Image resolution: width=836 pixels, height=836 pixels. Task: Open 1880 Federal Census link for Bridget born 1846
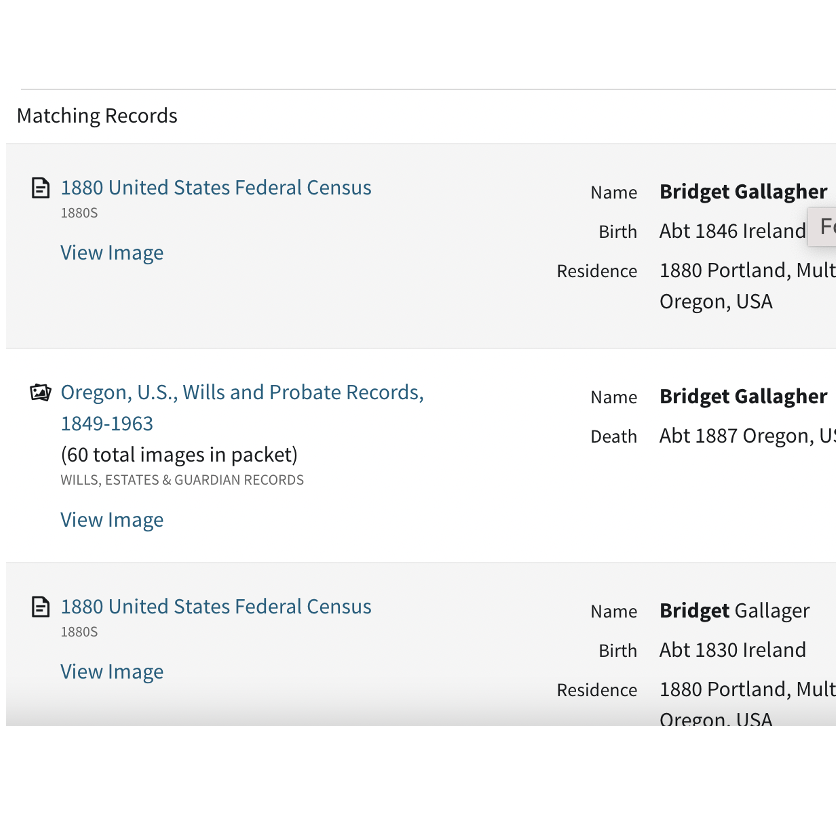click(216, 188)
